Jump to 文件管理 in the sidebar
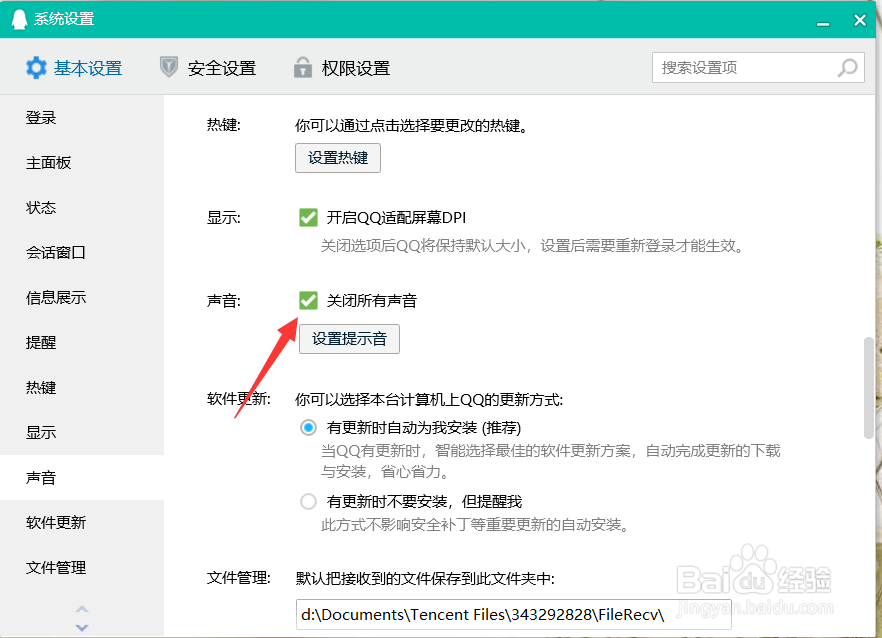 tap(82, 568)
